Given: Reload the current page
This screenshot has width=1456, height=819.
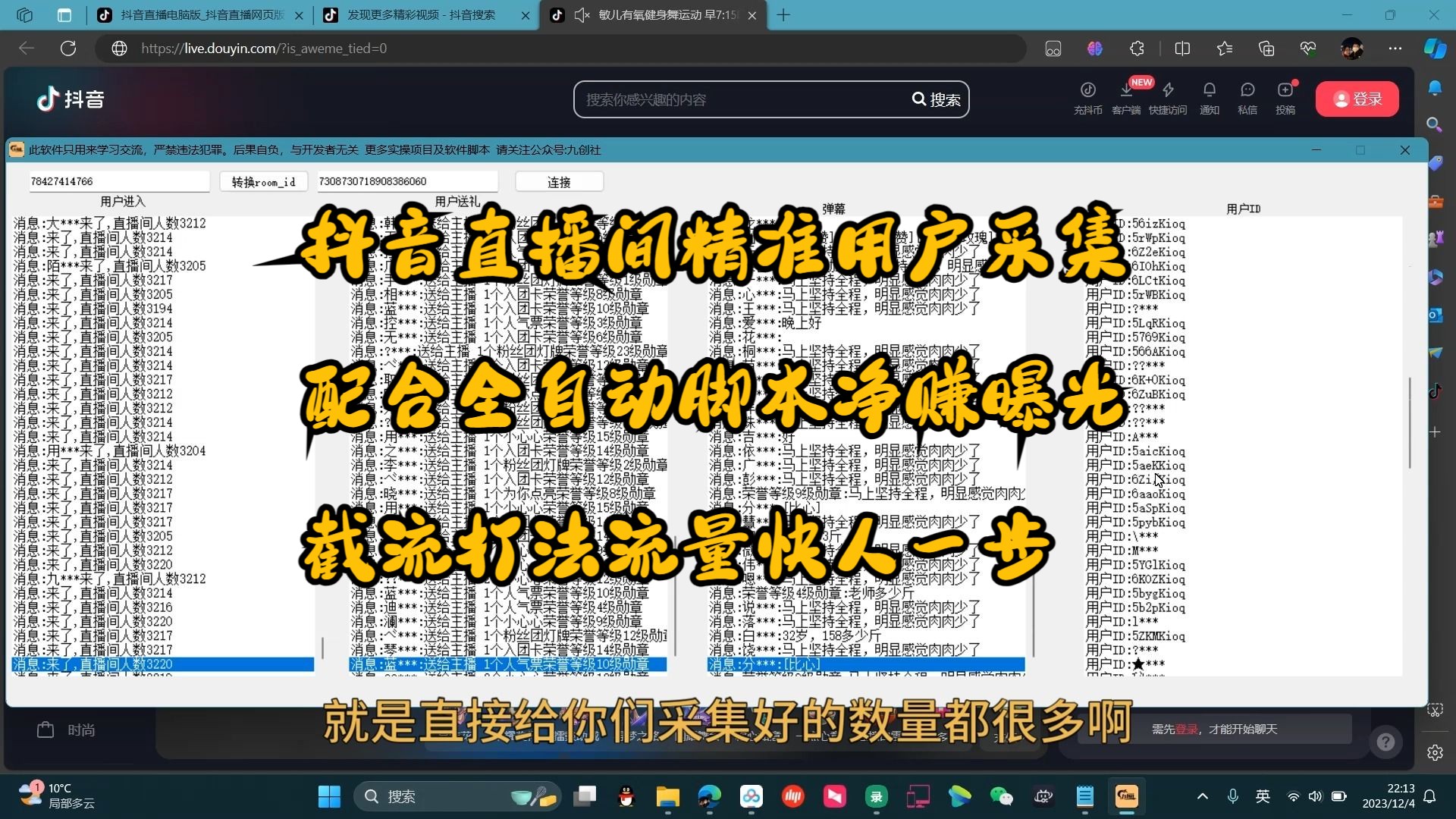Looking at the screenshot, I should point(68,49).
